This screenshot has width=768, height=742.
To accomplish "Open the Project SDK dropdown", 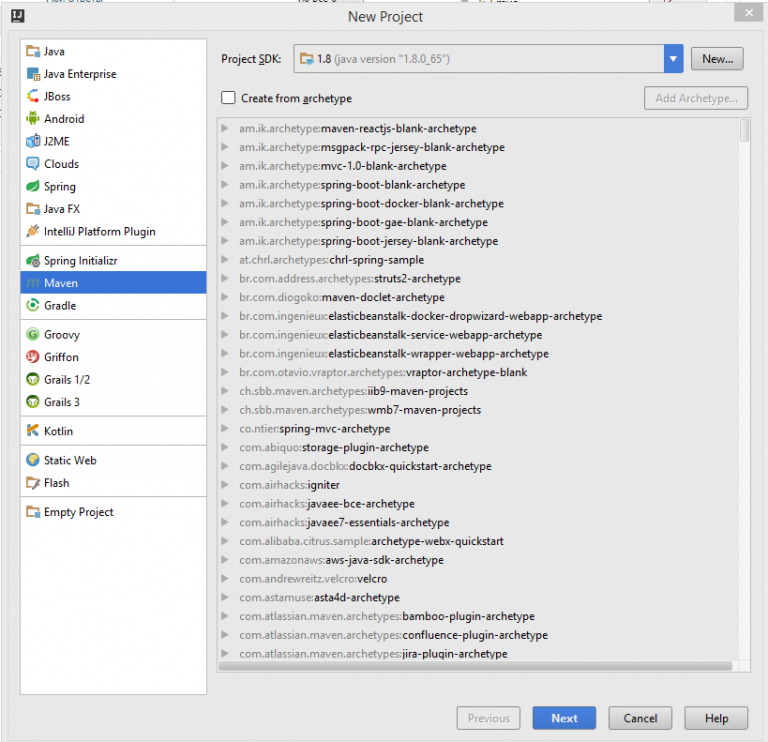I will (x=673, y=59).
